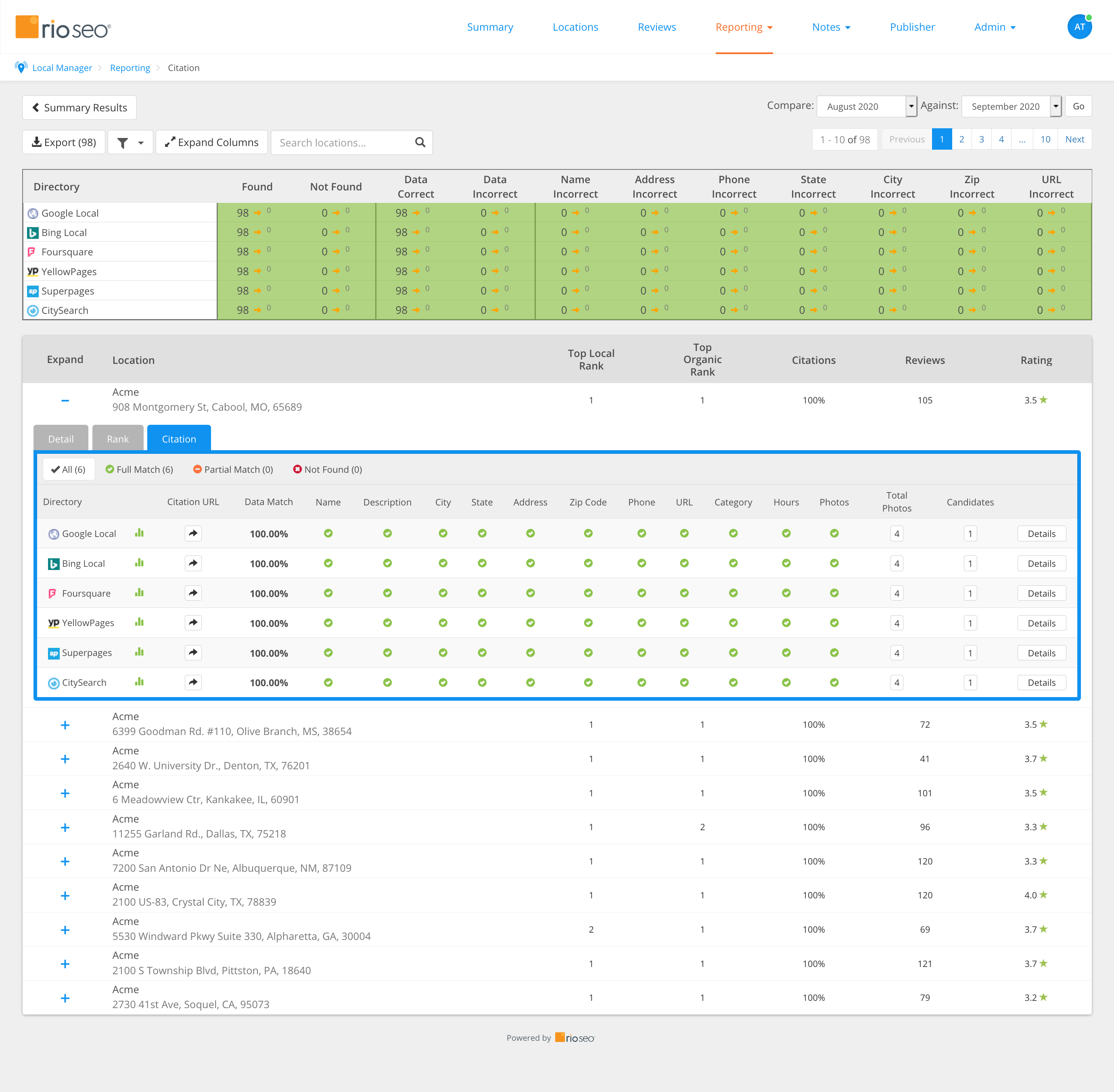Click the Foursquare rank history chart icon

tap(139, 593)
